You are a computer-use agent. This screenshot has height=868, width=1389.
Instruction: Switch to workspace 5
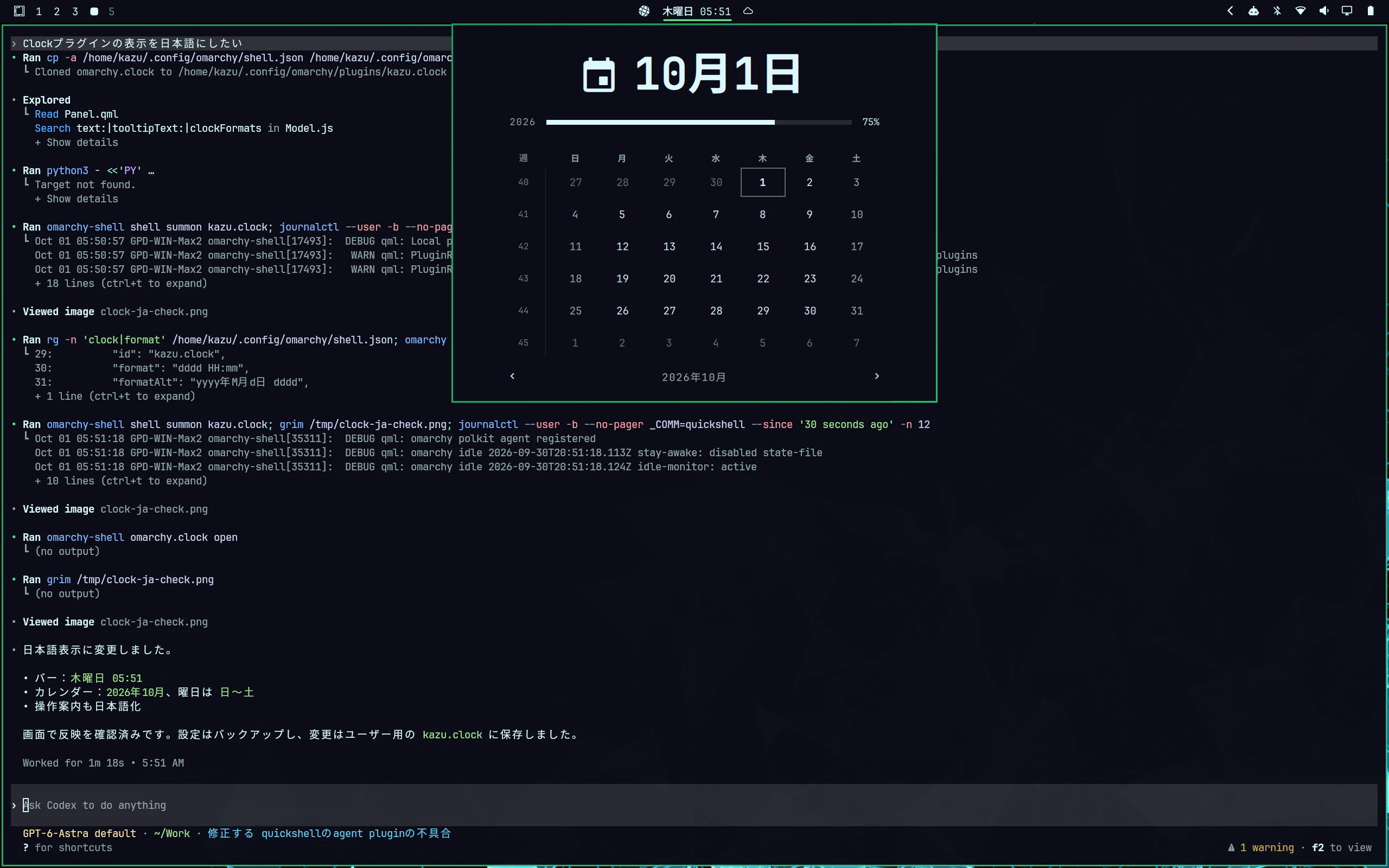[111, 11]
